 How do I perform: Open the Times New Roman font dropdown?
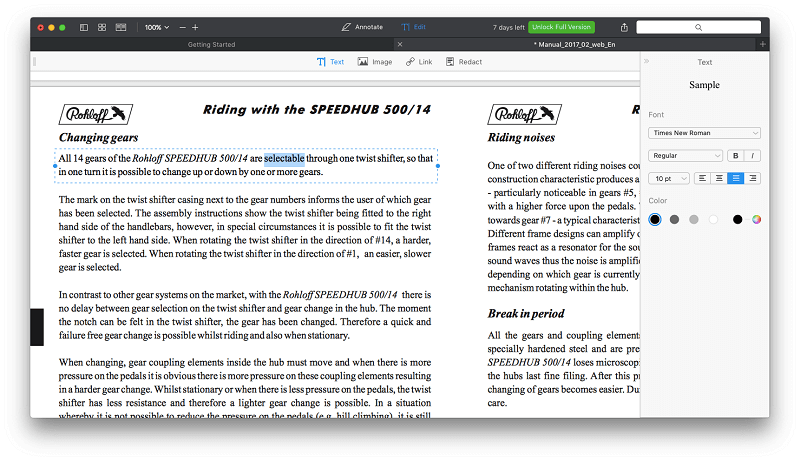pyautogui.click(x=704, y=133)
